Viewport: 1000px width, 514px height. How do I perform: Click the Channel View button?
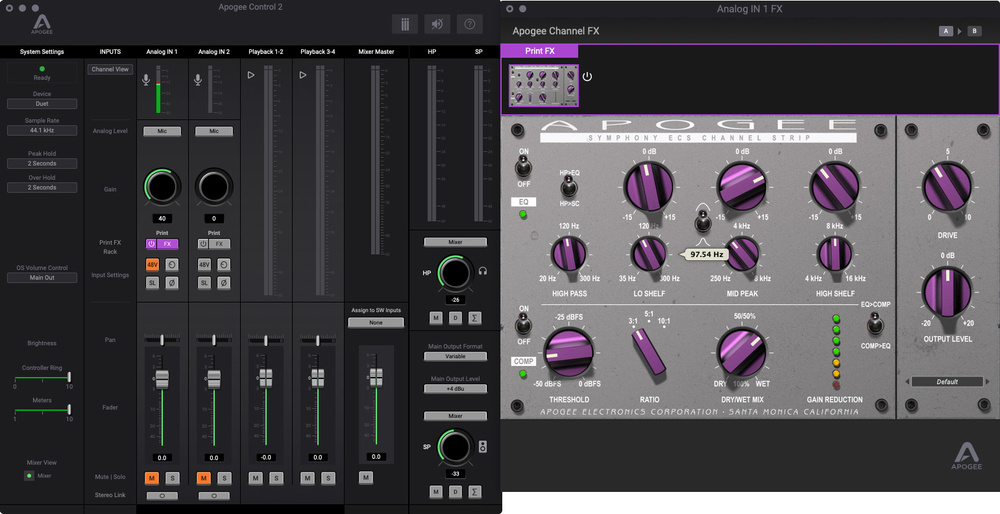click(110, 70)
